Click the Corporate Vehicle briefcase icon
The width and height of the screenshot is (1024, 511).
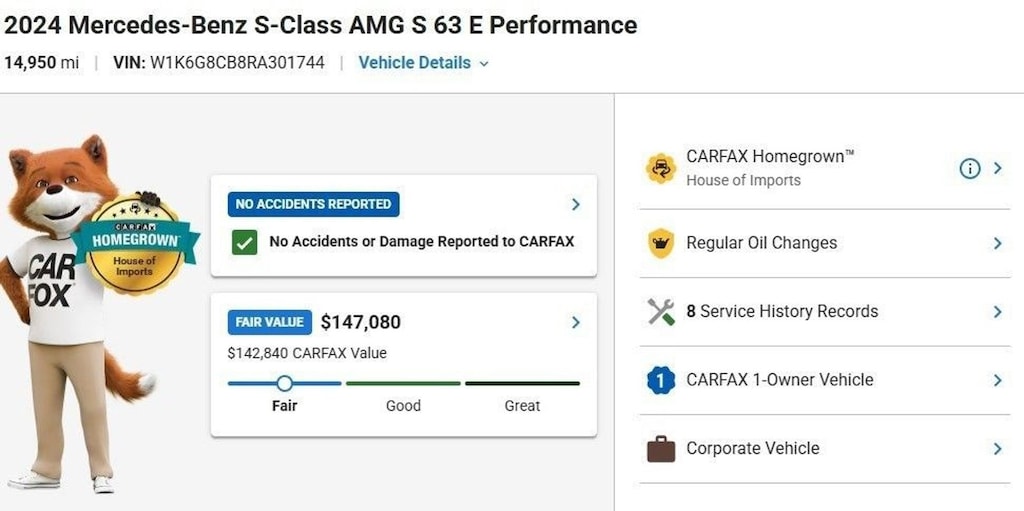[661, 449]
